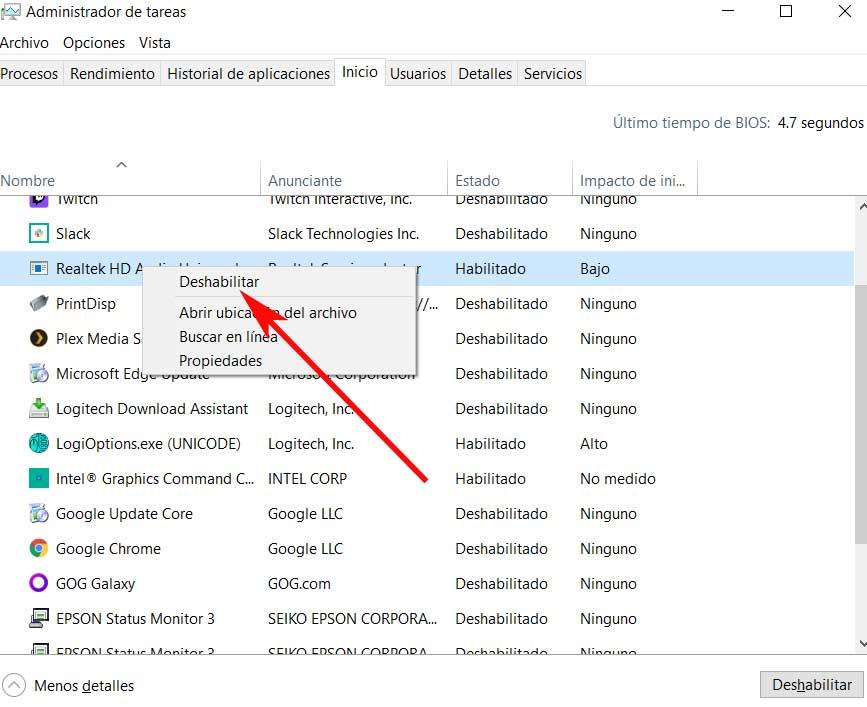Open the Archivo menu
Viewport: 867px width, 707px height.
tap(24, 43)
